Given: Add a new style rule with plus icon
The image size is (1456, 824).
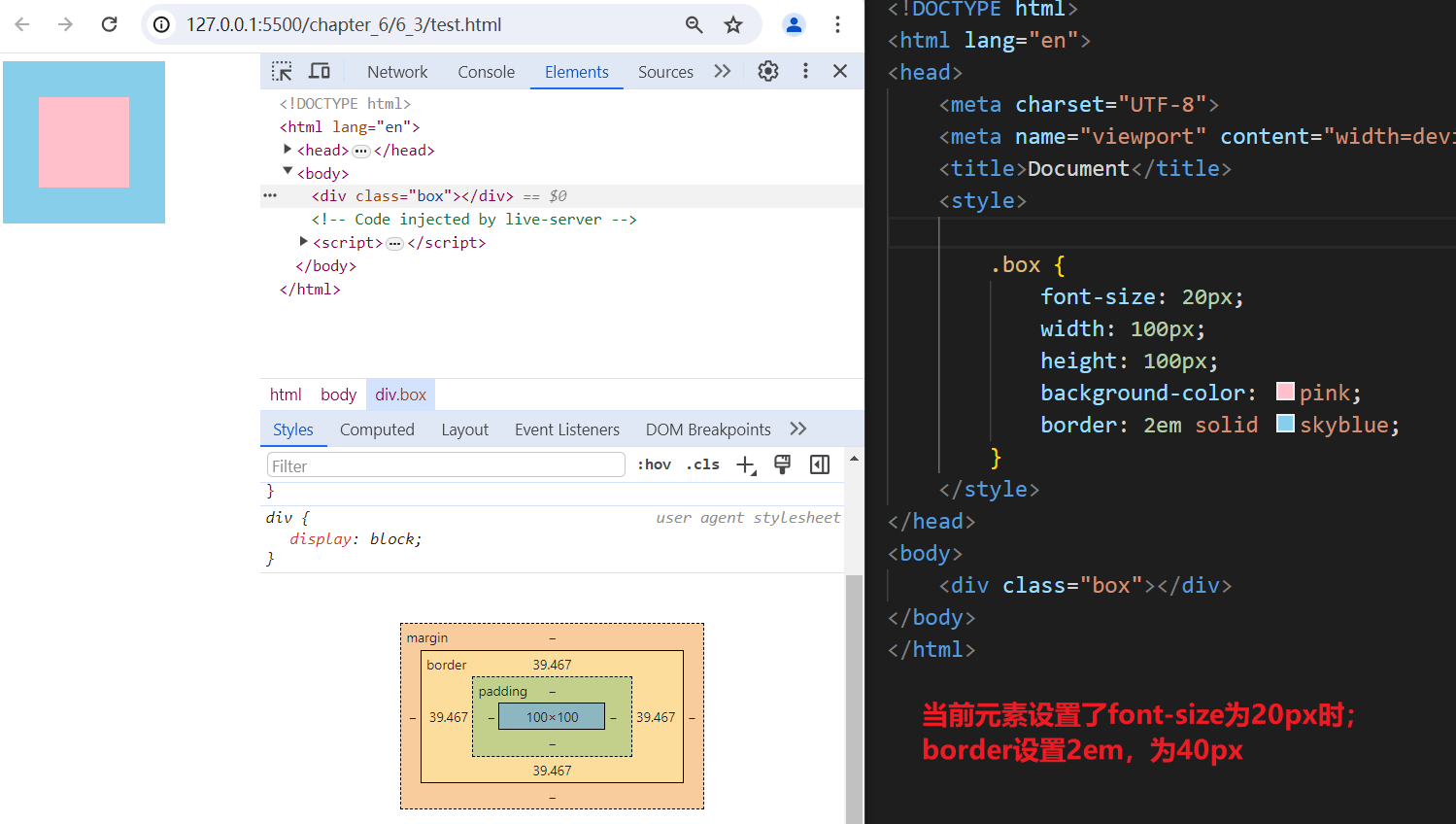Looking at the screenshot, I should pos(745,465).
